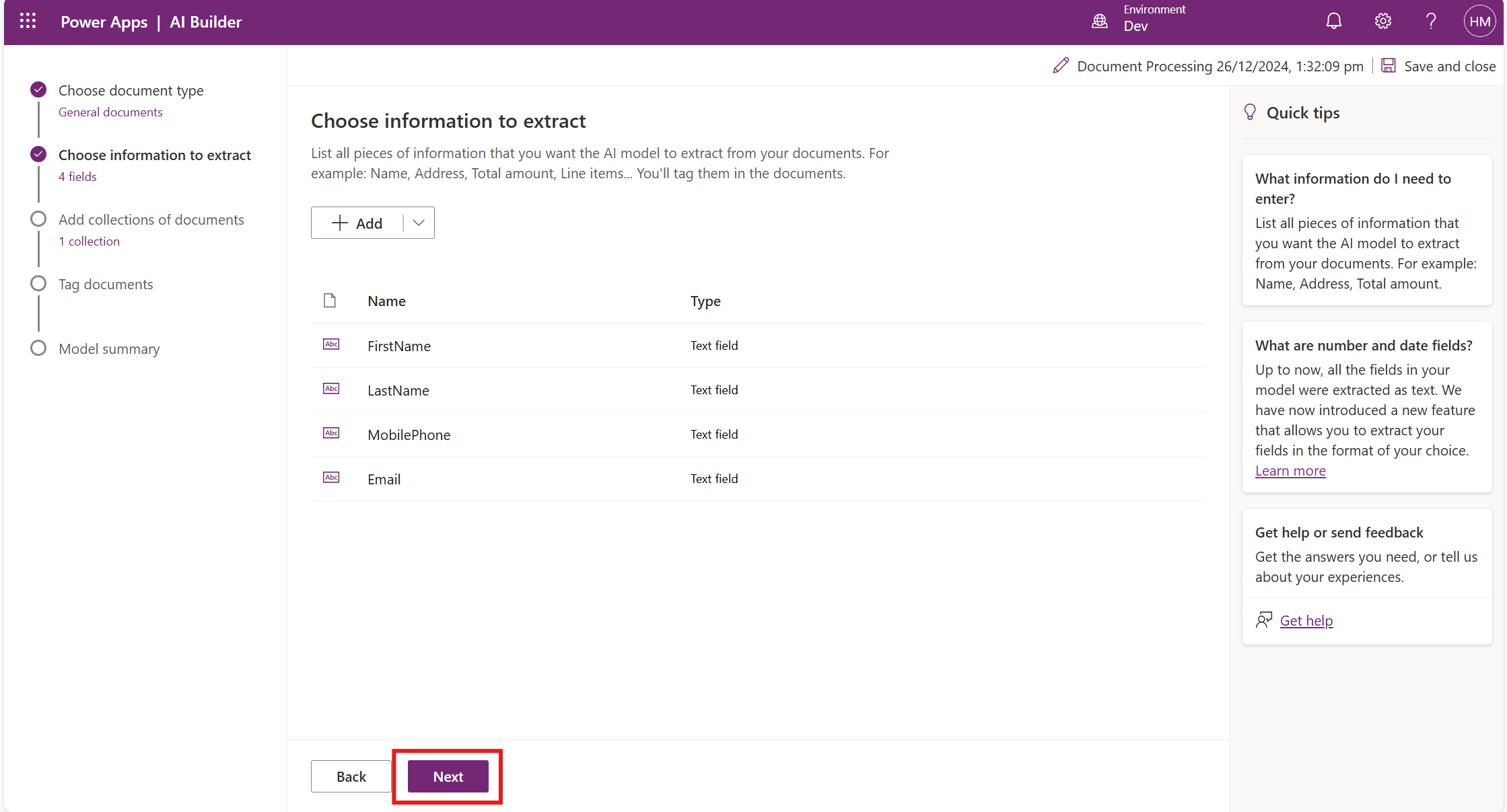Select the Add collections of documents step

click(x=151, y=219)
